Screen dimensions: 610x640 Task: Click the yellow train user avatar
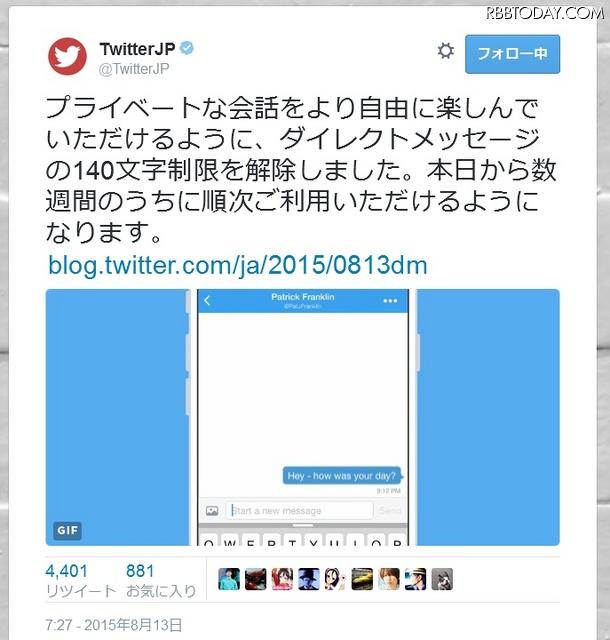pos(362,579)
